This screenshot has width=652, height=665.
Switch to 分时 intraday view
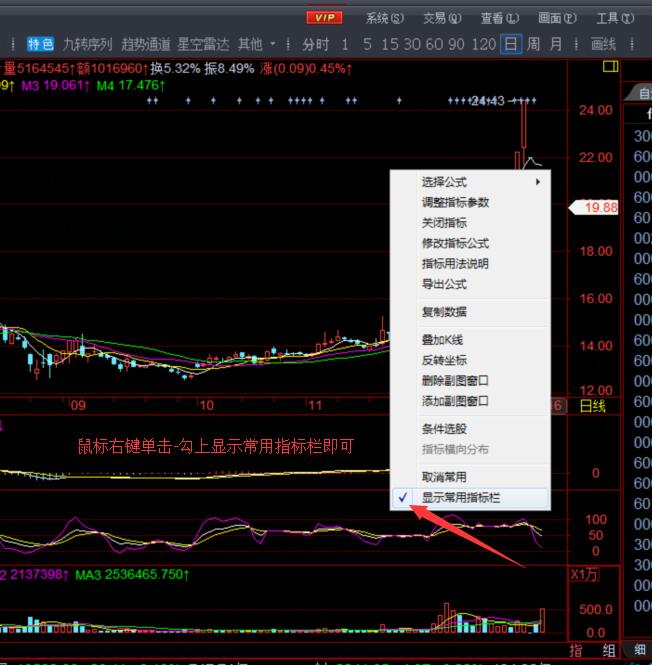click(x=315, y=43)
